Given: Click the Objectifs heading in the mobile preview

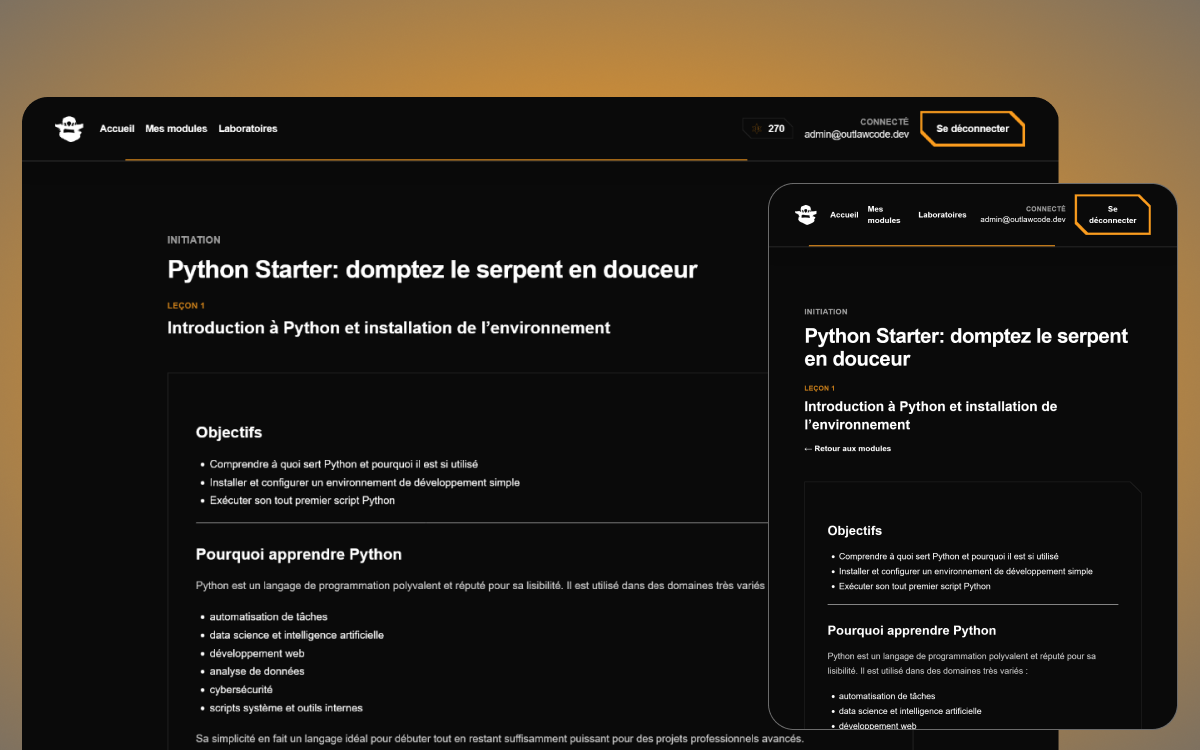Looking at the screenshot, I should click(854, 531).
